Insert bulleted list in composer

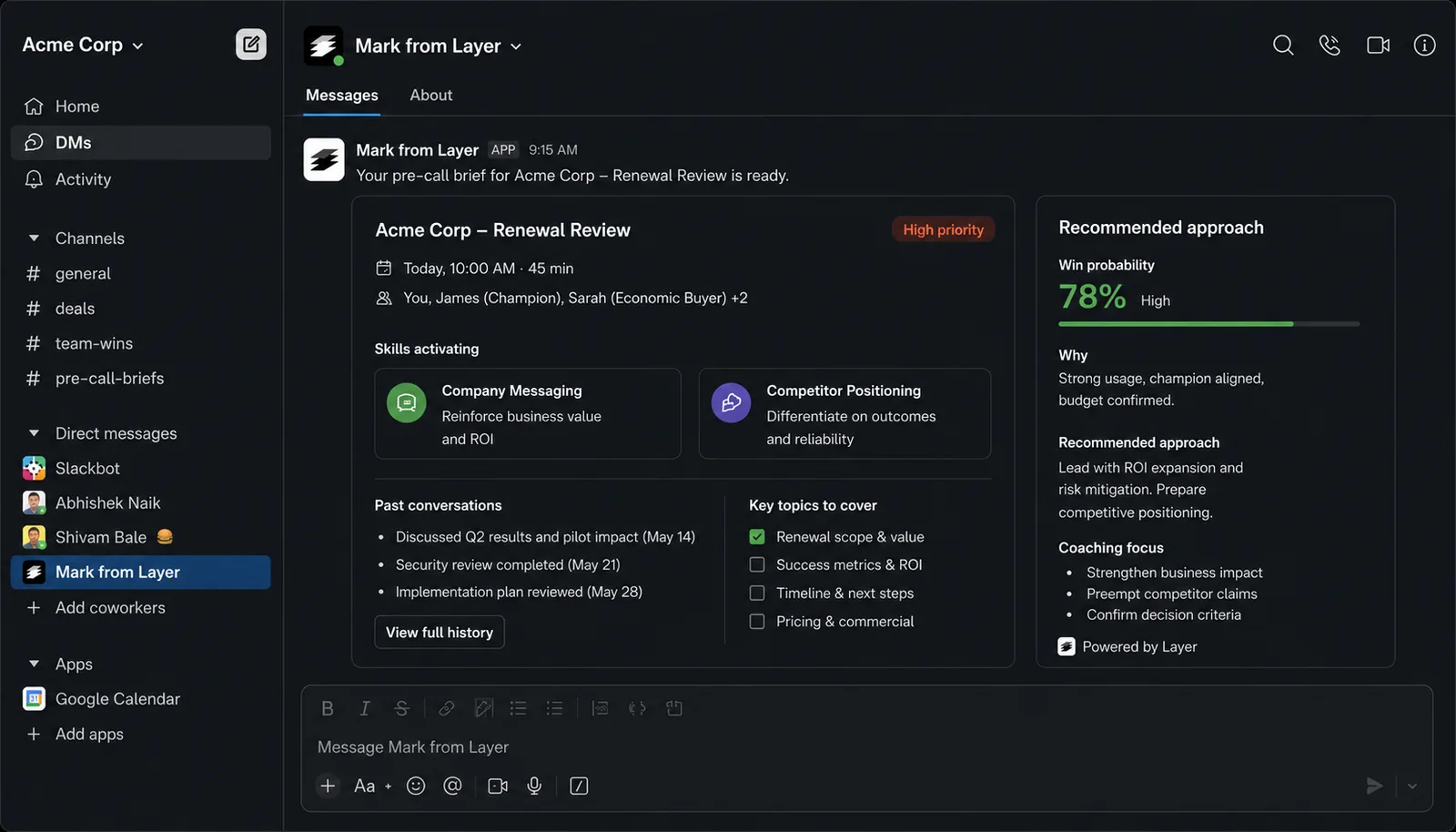(x=554, y=708)
